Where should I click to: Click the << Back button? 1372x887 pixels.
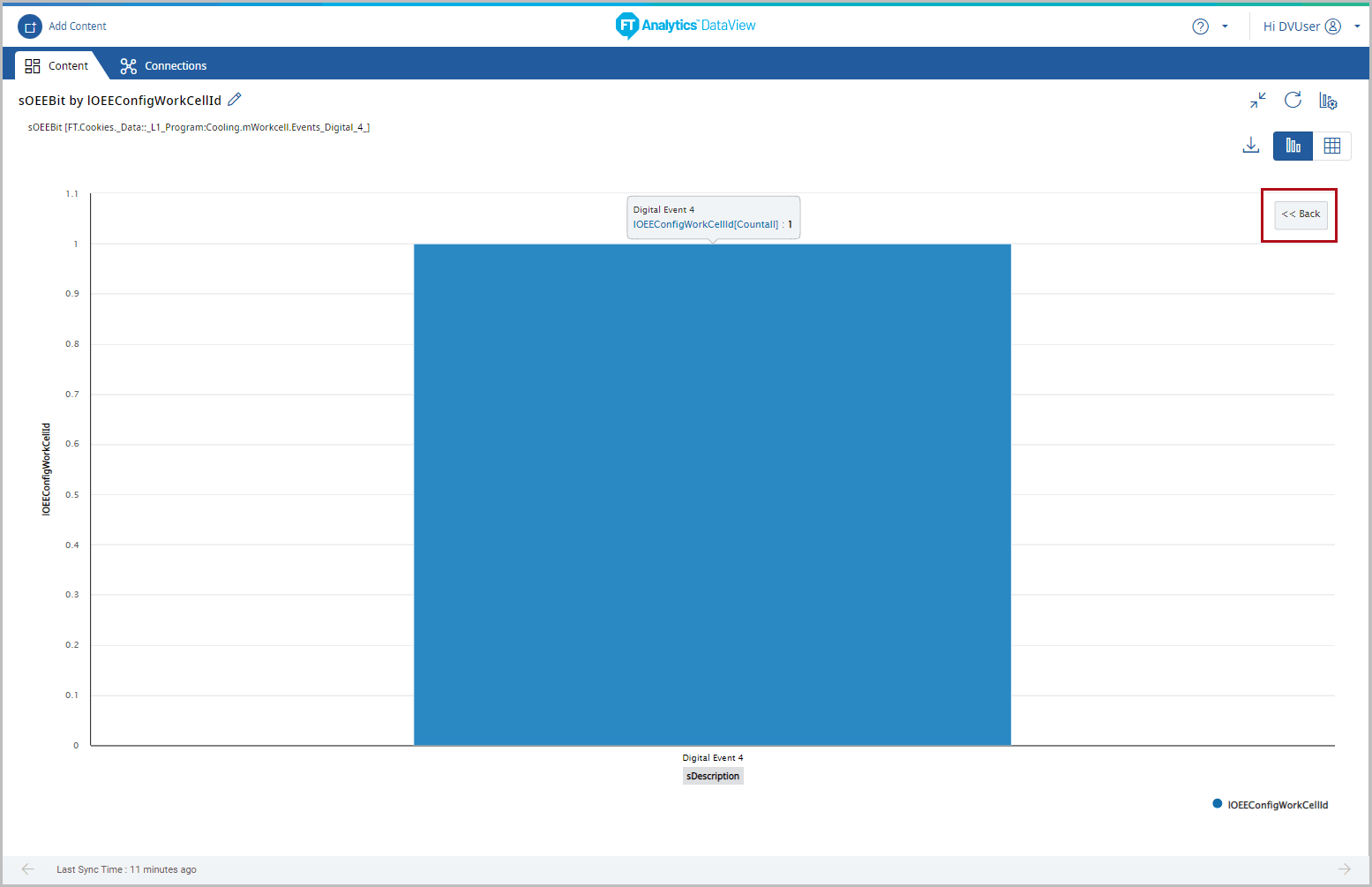tap(1301, 214)
